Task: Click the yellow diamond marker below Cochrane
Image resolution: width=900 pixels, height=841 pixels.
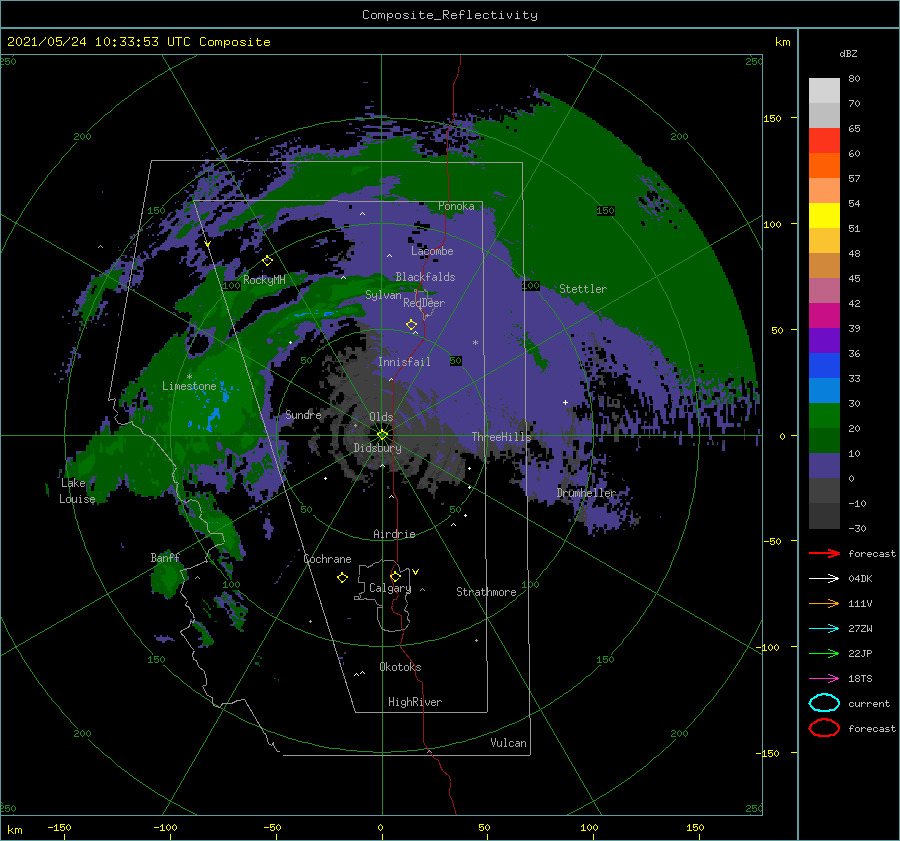Action: click(342, 578)
